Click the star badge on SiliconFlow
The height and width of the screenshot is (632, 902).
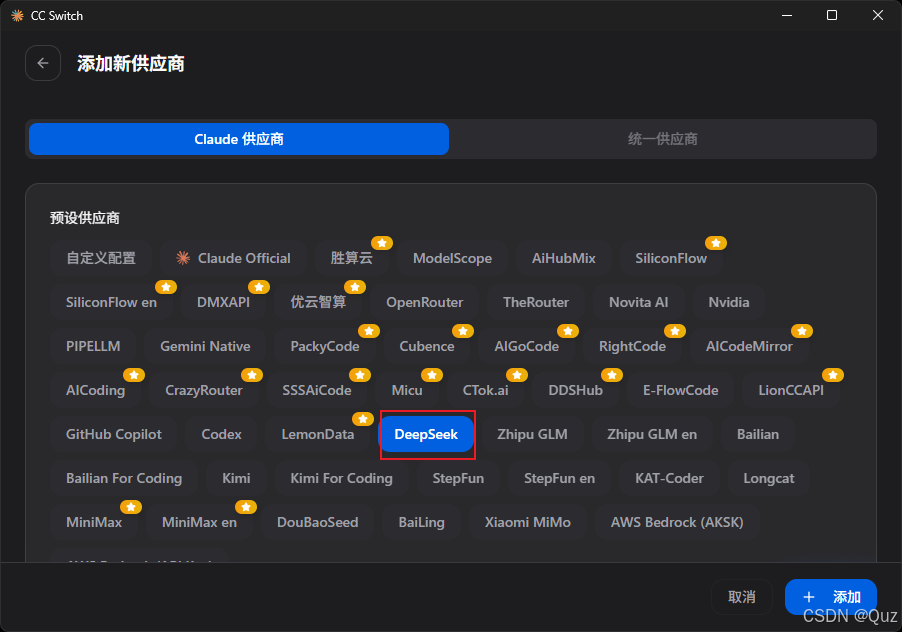click(x=716, y=243)
